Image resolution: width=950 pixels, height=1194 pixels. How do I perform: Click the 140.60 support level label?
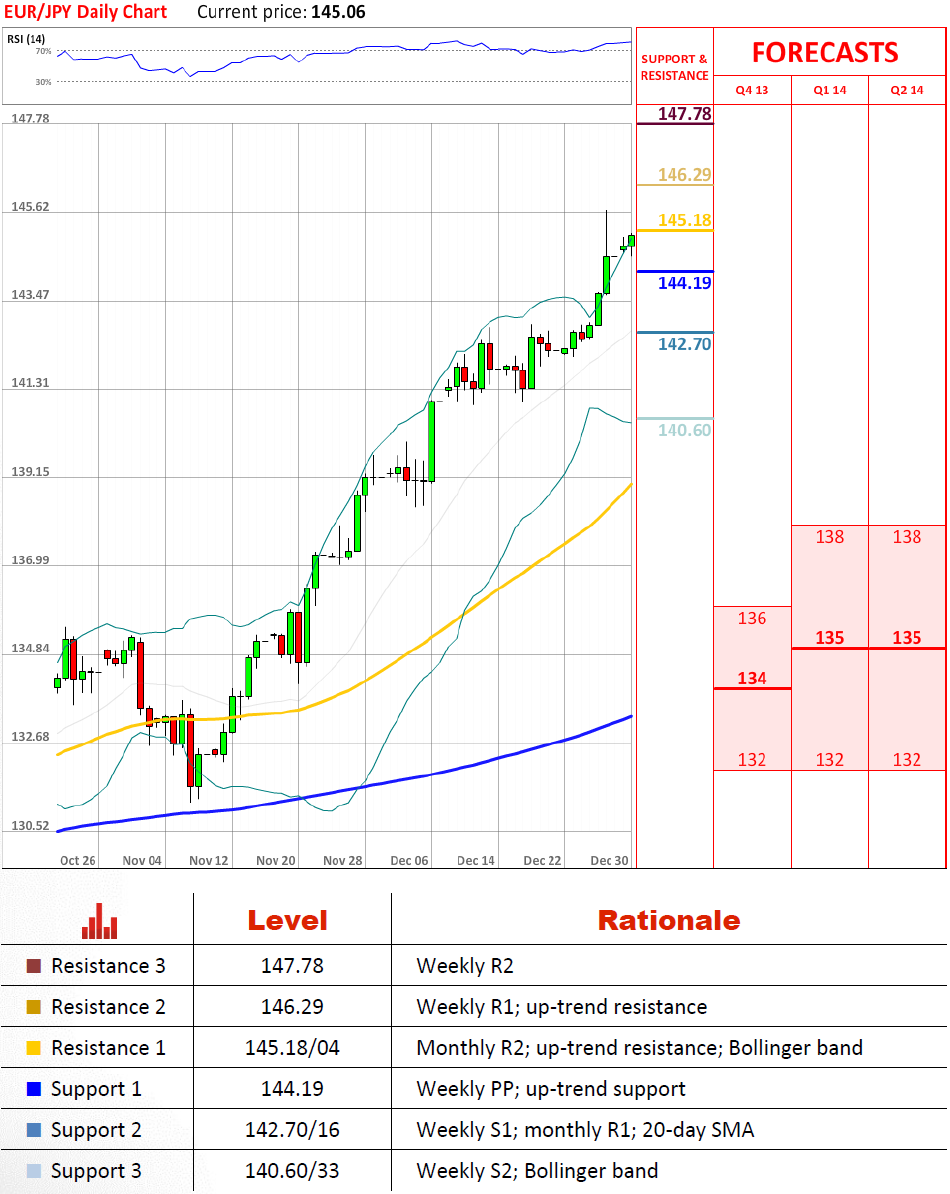(684, 430)
